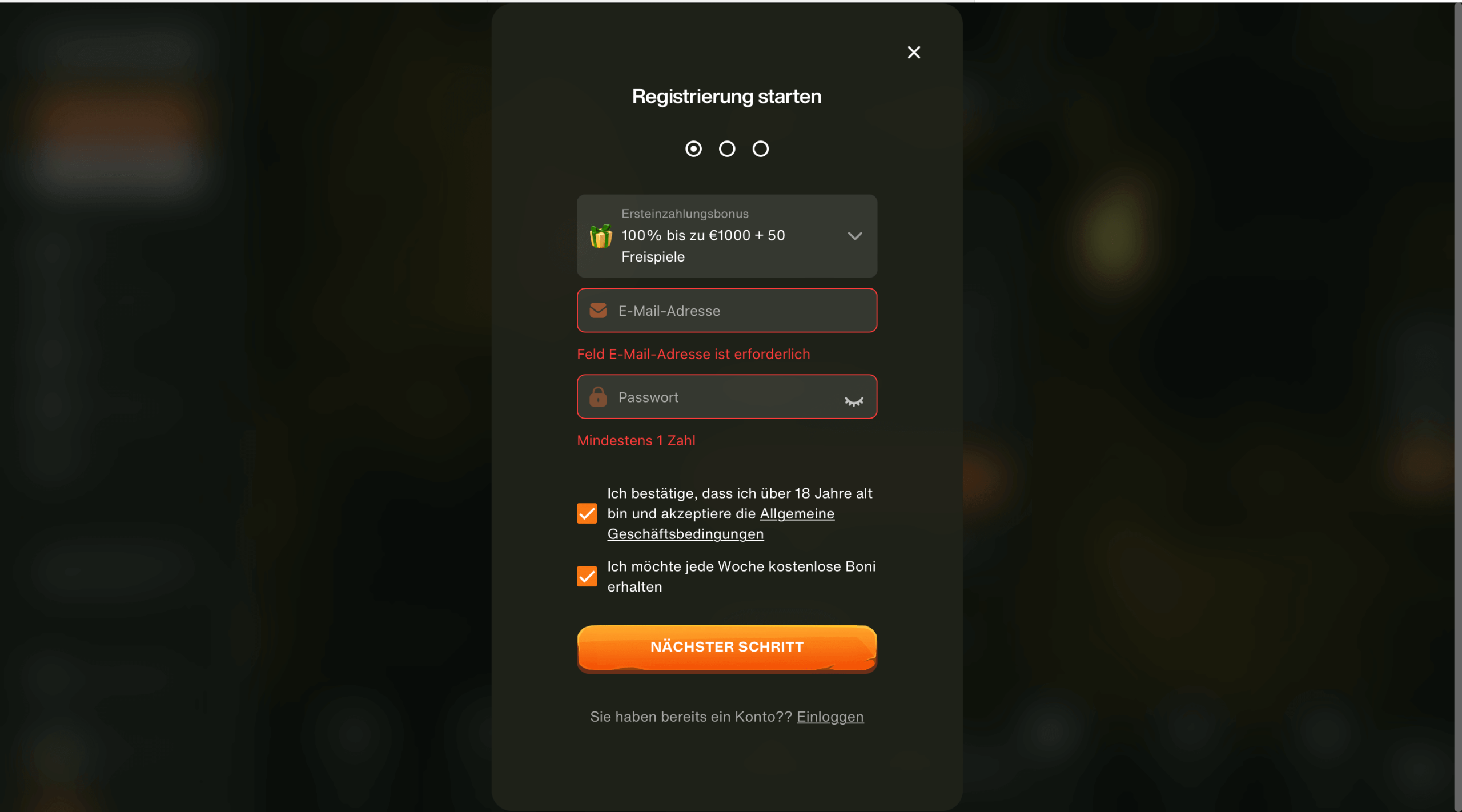Expand the Ersteinzahlungsbonus chevron arrow

point(855,236)
